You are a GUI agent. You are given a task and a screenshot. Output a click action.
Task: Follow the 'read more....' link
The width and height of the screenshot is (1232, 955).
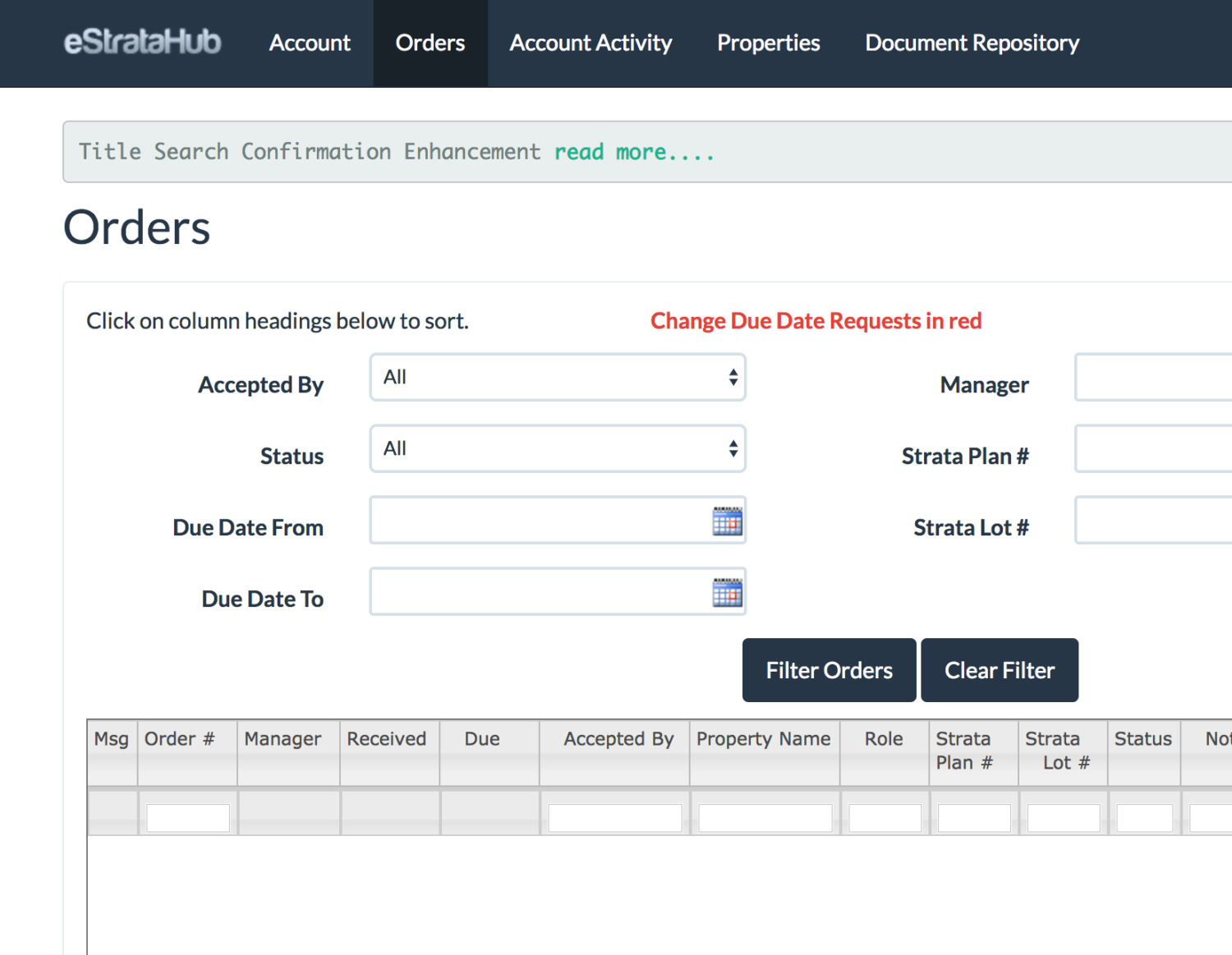pyautogui.click(x=634, y=152)
